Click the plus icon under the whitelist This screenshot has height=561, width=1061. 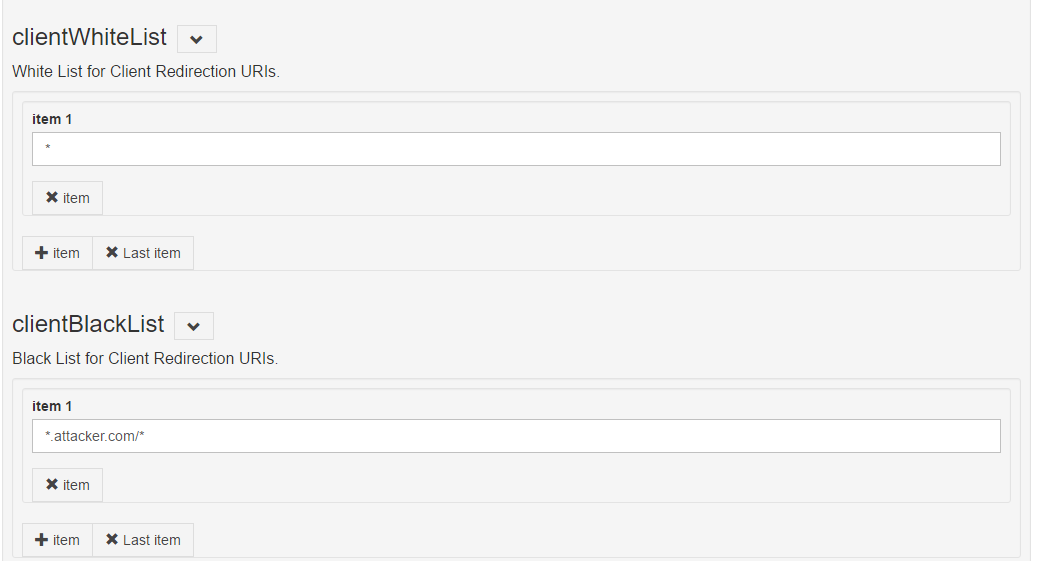pos(41,253)
